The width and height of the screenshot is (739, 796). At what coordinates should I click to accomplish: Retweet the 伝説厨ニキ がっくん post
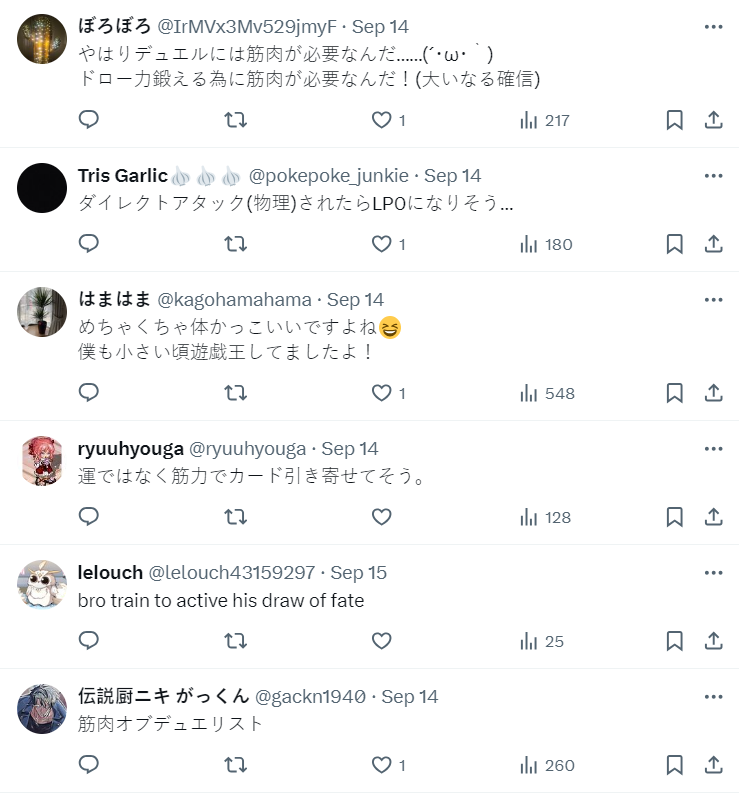235,765
